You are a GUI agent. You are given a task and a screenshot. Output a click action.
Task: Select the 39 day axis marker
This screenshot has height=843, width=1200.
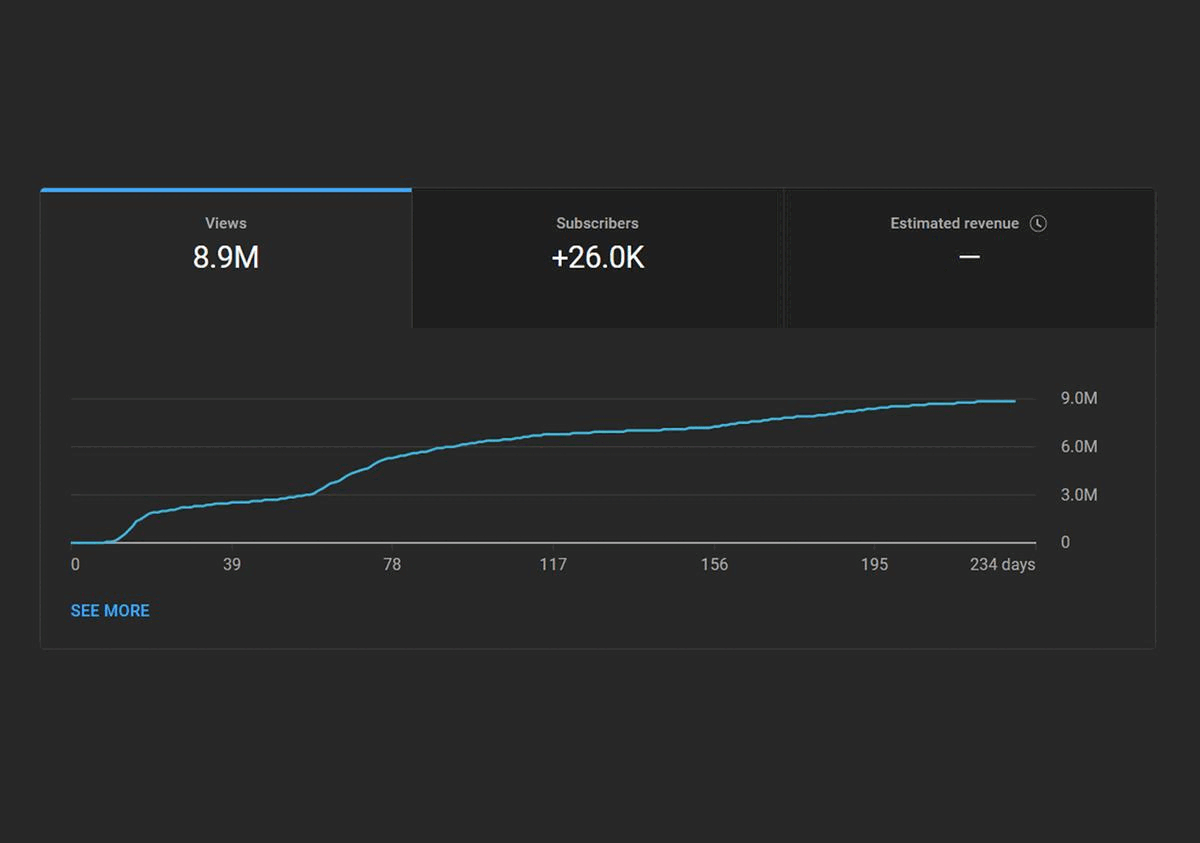coord(232,565)
